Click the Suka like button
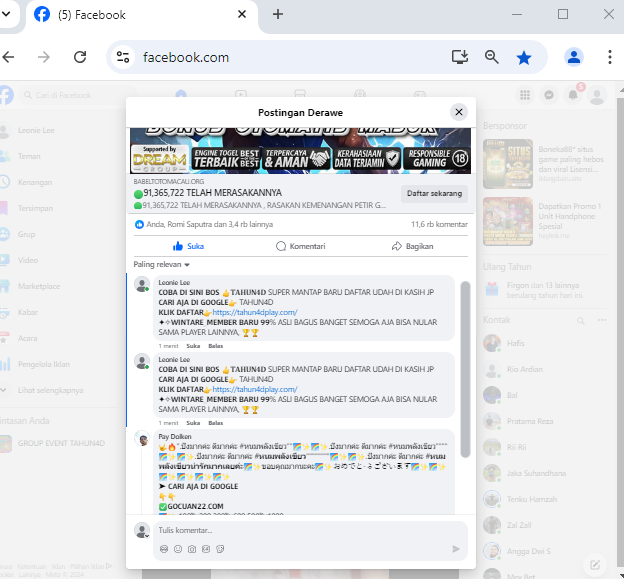This screenshot has width=624, height=579. click(189, 246)
